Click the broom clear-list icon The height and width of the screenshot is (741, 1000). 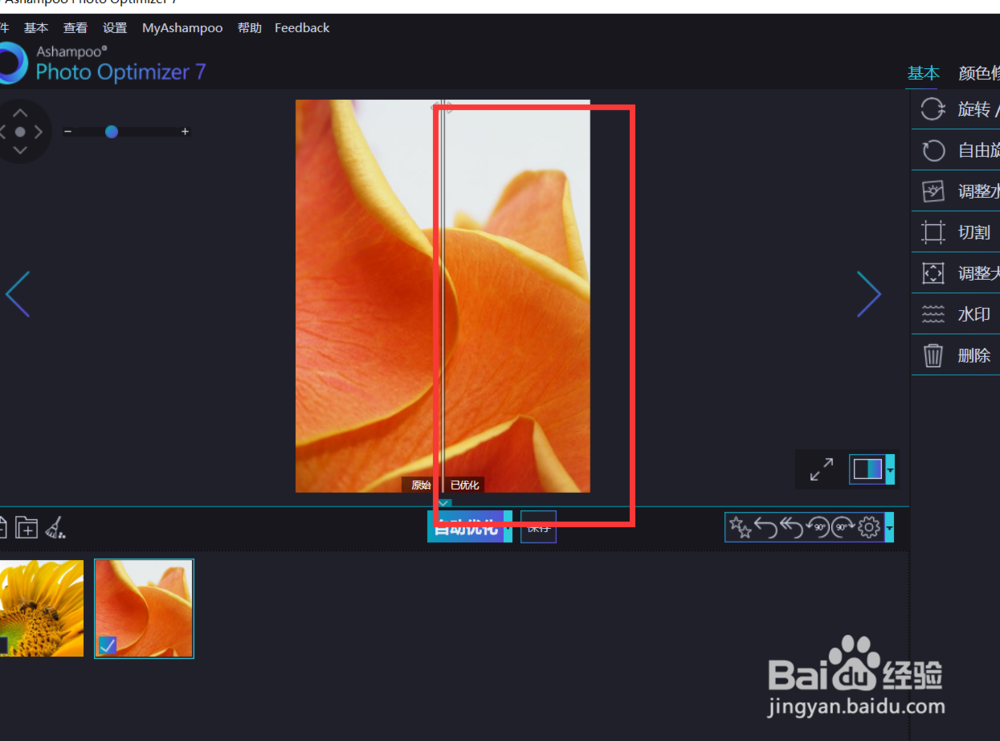coord(55,528)
